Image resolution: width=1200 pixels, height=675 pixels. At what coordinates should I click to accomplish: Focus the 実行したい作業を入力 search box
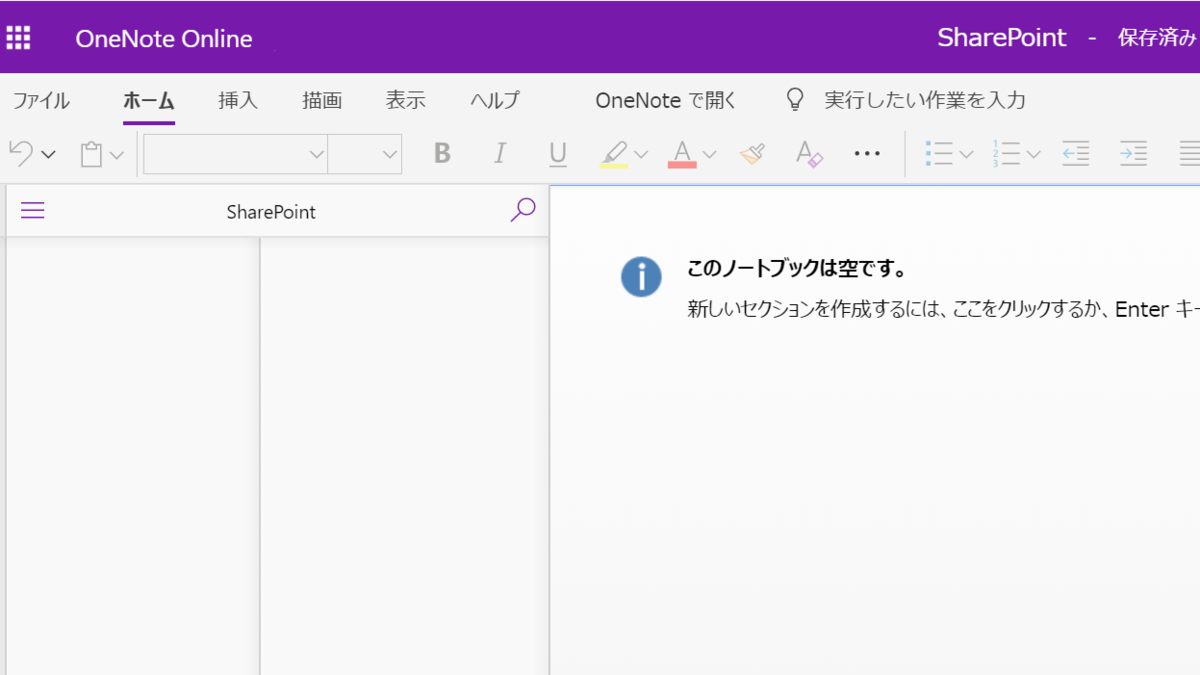pyautogui.click(x=925, y=100)
